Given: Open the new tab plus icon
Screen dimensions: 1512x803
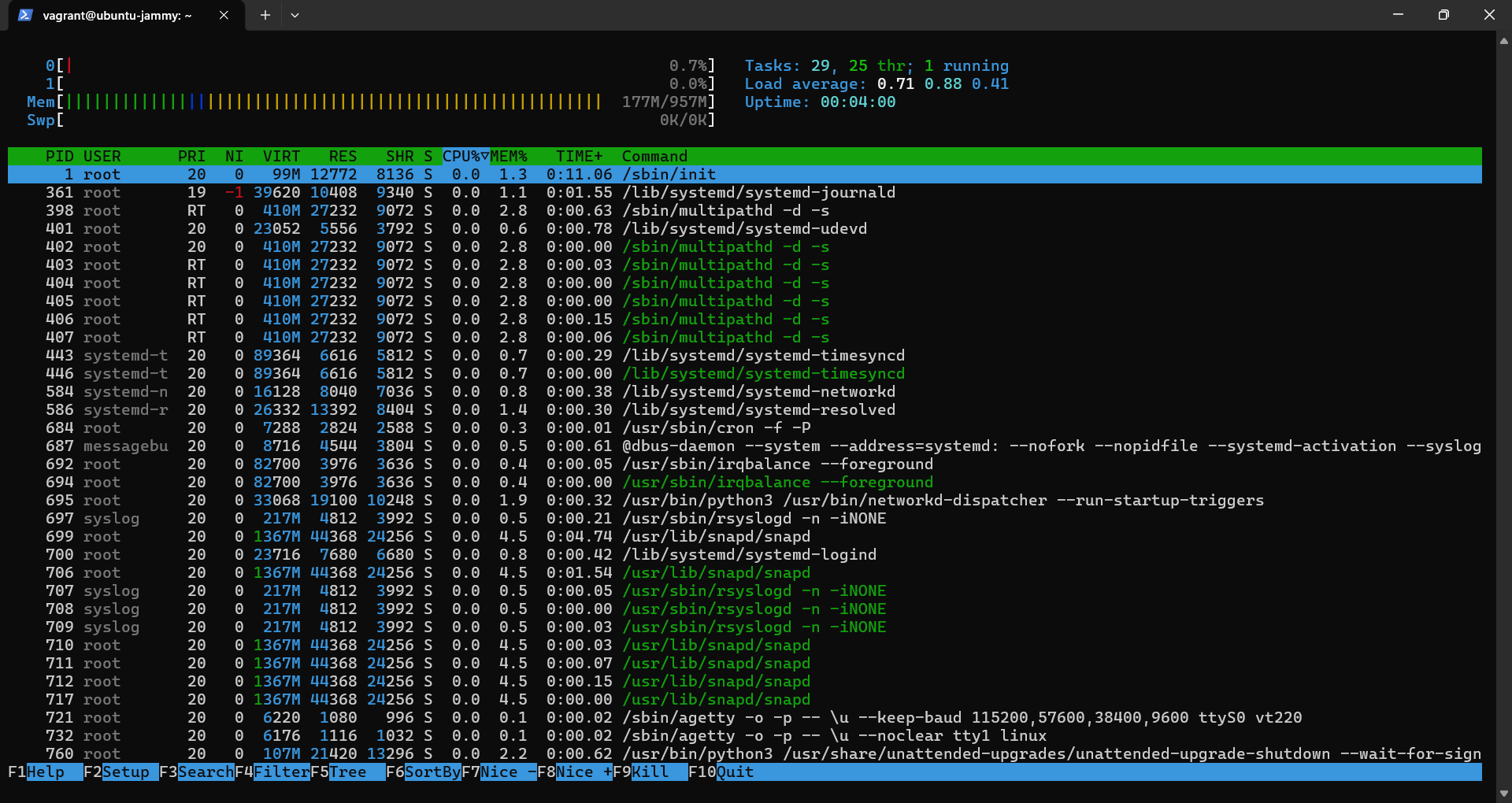Looking at the screenshot, I should pos(265,15).
